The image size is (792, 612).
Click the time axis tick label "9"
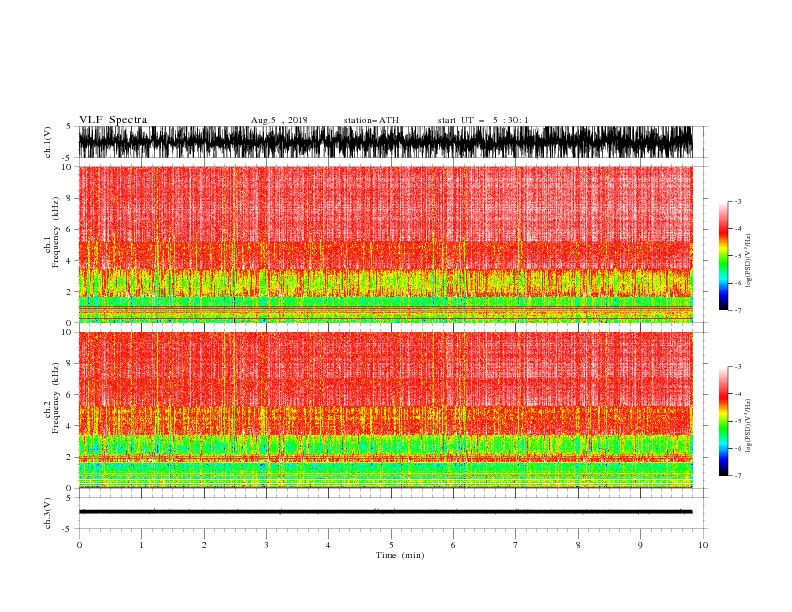640,545
